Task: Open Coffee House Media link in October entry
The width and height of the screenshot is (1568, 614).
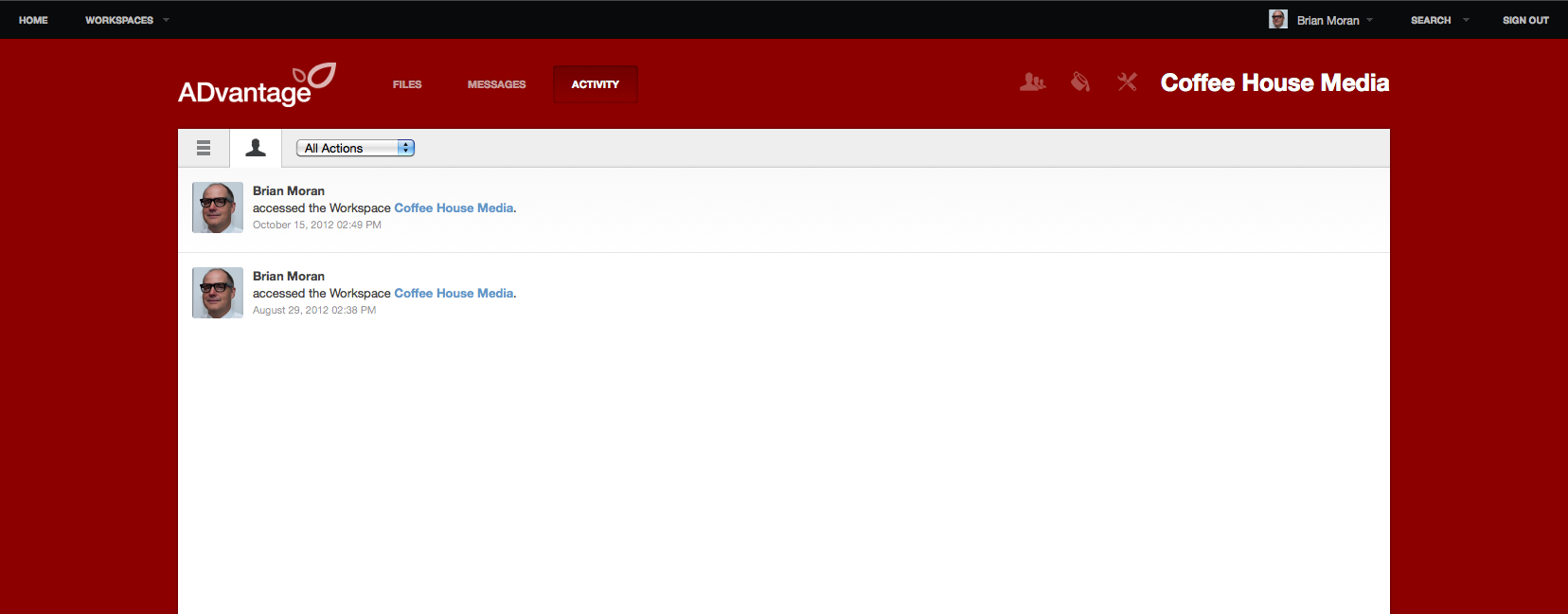Action: coord(454,208)
